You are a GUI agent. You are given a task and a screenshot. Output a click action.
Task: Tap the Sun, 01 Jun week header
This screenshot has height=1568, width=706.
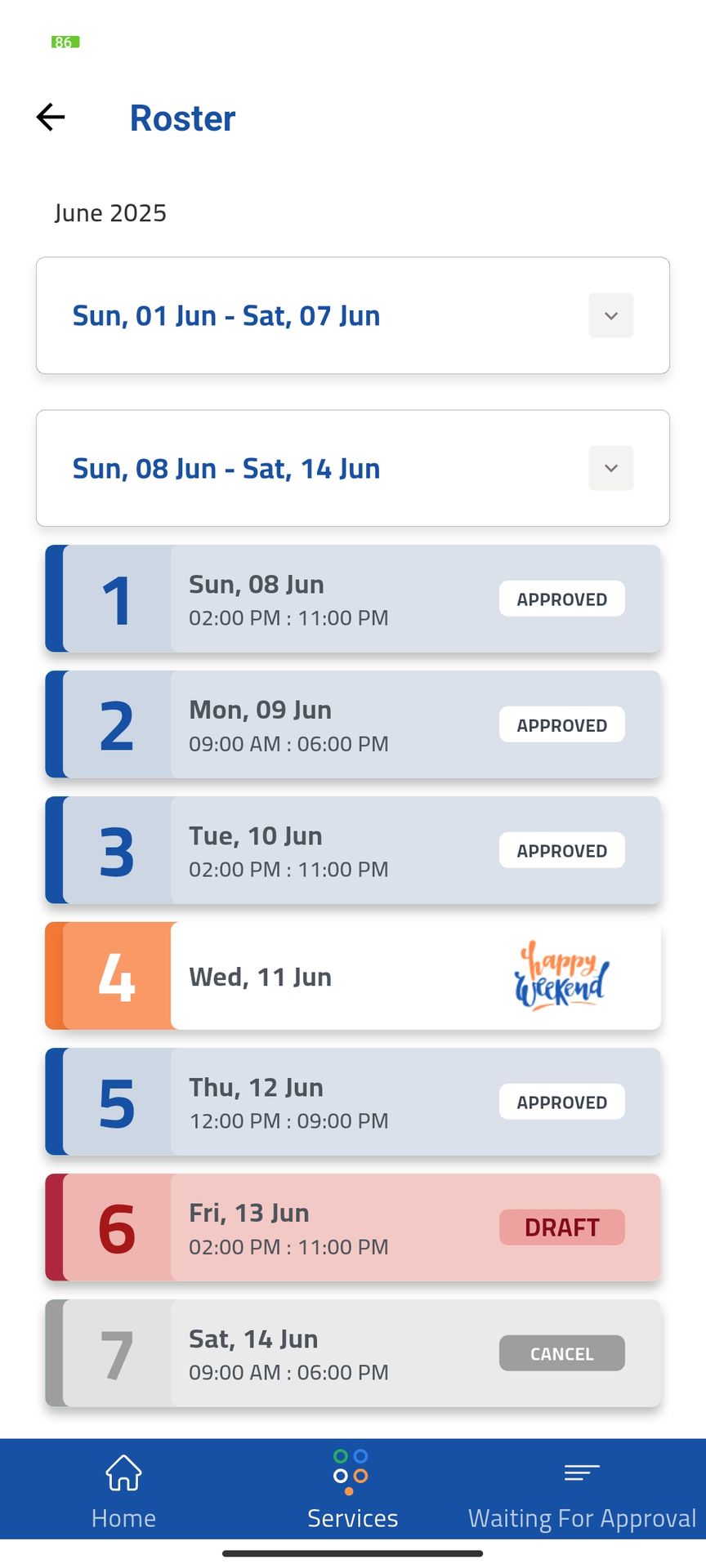pyautogui.click(x=226, y=316)
